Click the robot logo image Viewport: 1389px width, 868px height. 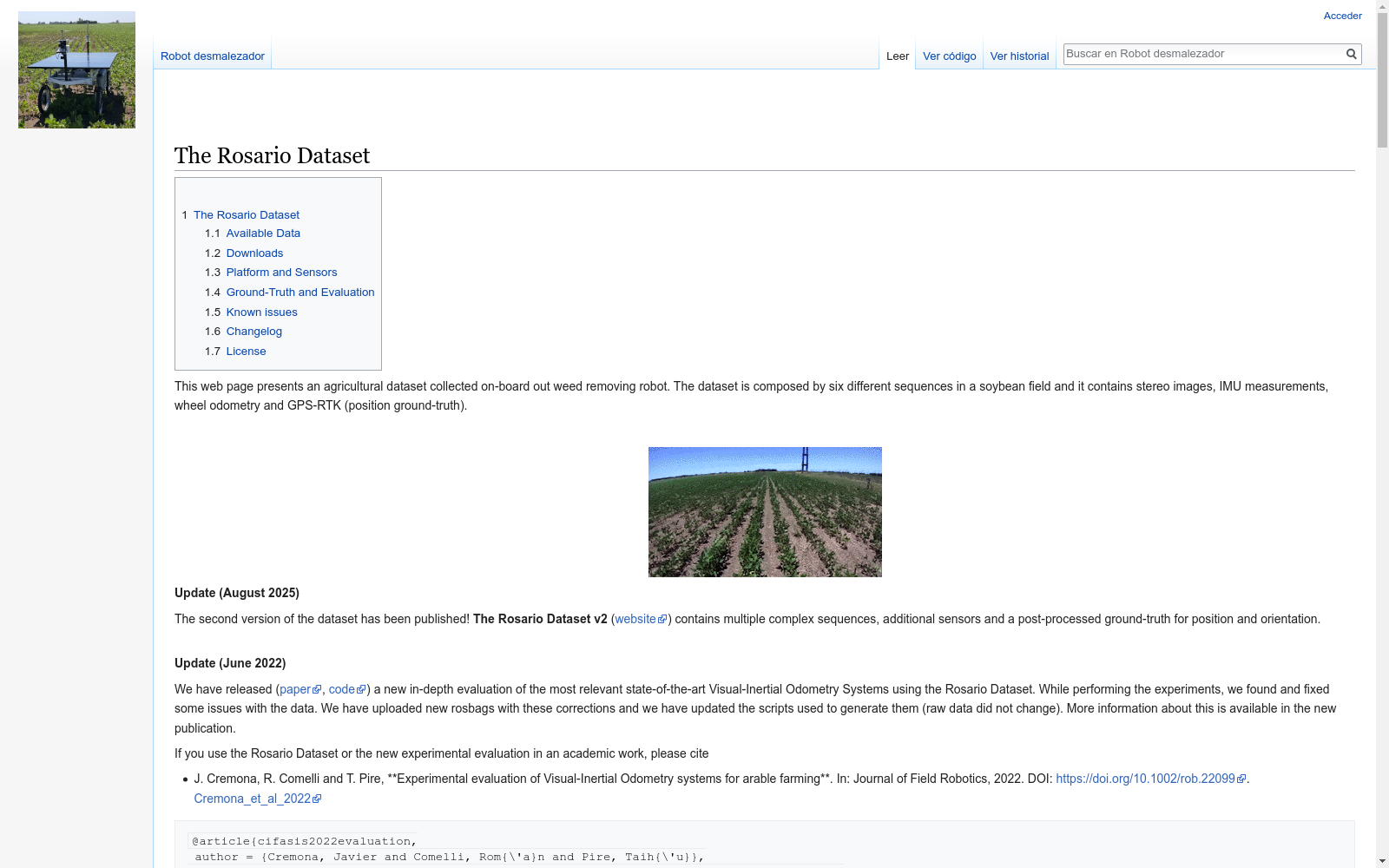pos(76,69)
